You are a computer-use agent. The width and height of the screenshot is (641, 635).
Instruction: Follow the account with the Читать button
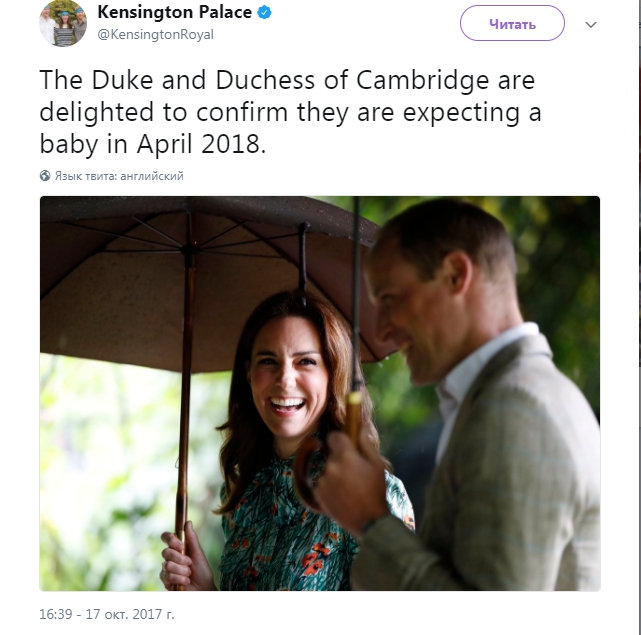coord(512,23)
